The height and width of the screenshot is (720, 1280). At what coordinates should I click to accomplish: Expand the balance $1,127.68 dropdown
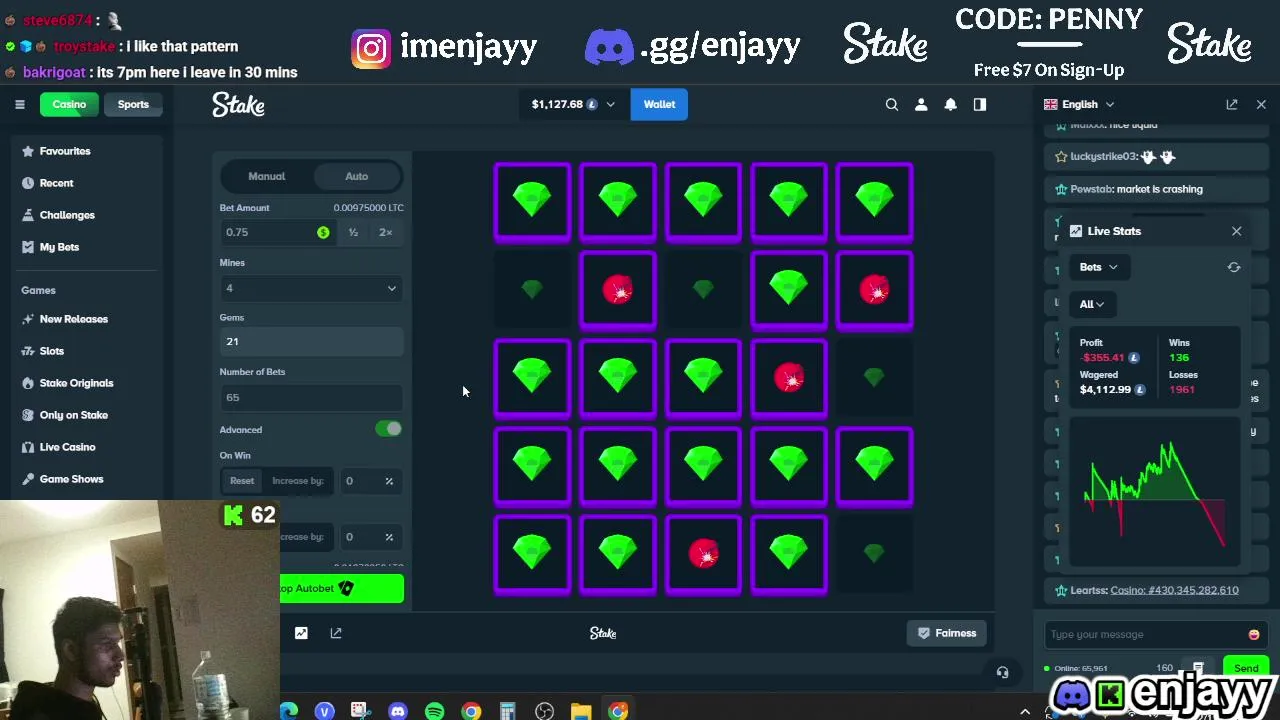click(x=574, y=104)
